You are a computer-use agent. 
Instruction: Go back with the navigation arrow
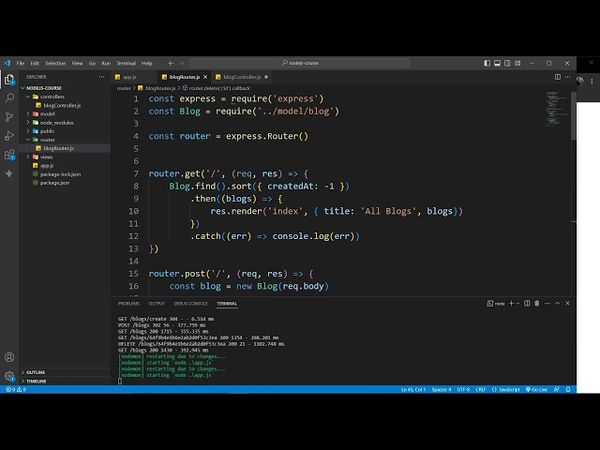[x=171, y=63]
